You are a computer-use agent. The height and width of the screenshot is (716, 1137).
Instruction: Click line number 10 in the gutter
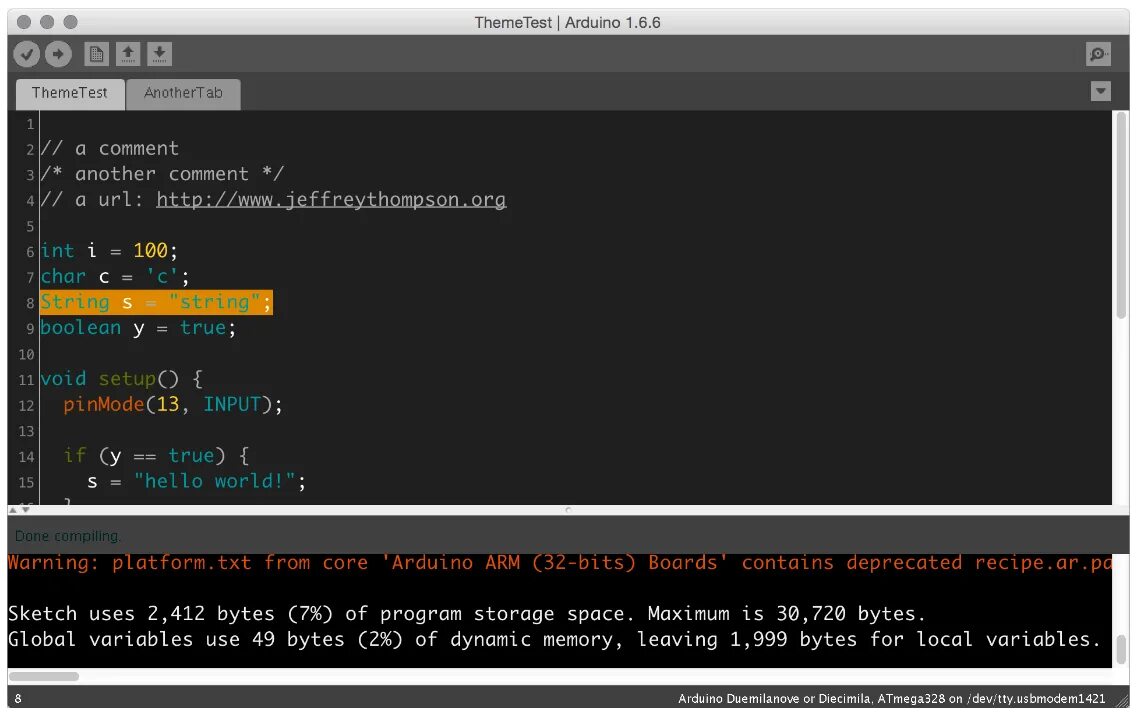[x=26, y=355]
